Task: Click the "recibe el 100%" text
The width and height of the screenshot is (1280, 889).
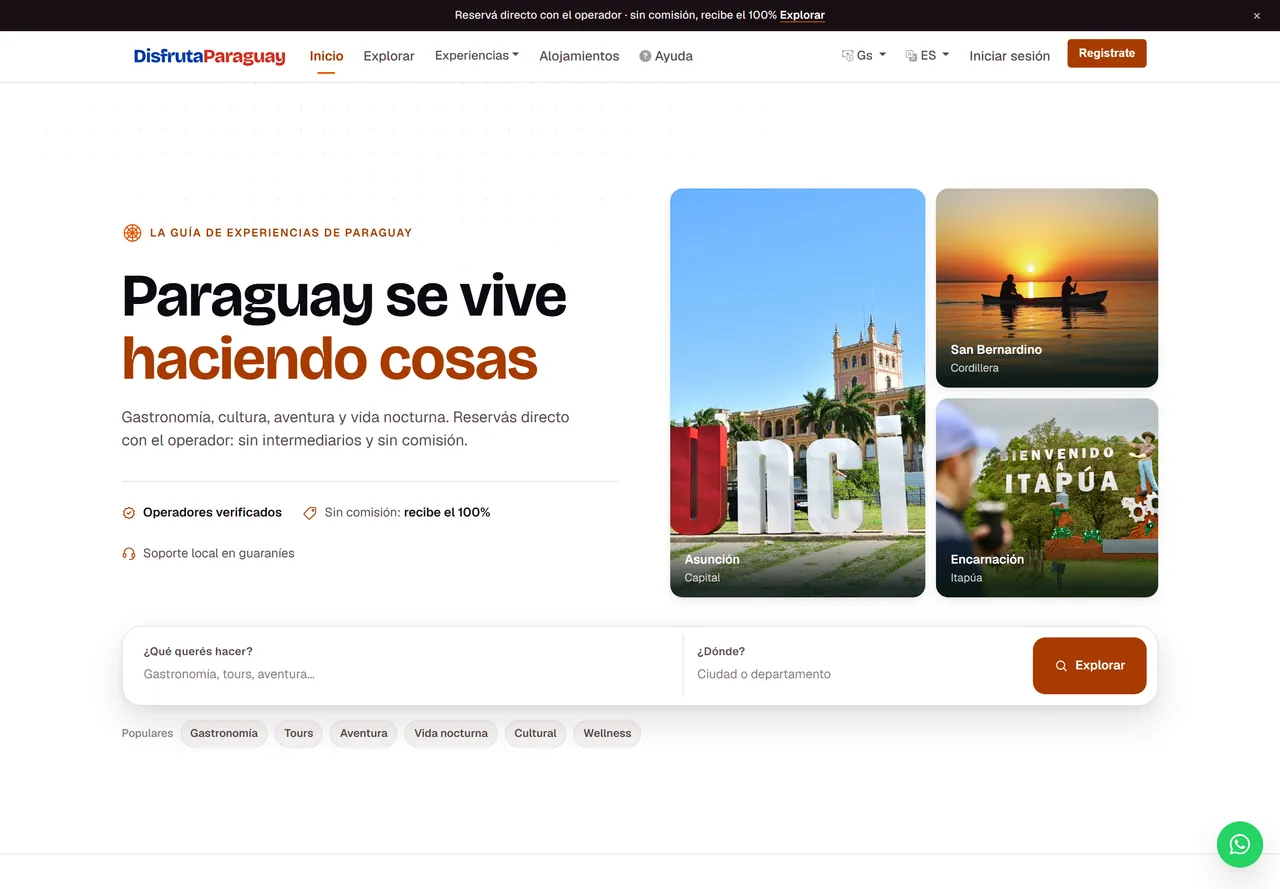Action: coord(447,513)
